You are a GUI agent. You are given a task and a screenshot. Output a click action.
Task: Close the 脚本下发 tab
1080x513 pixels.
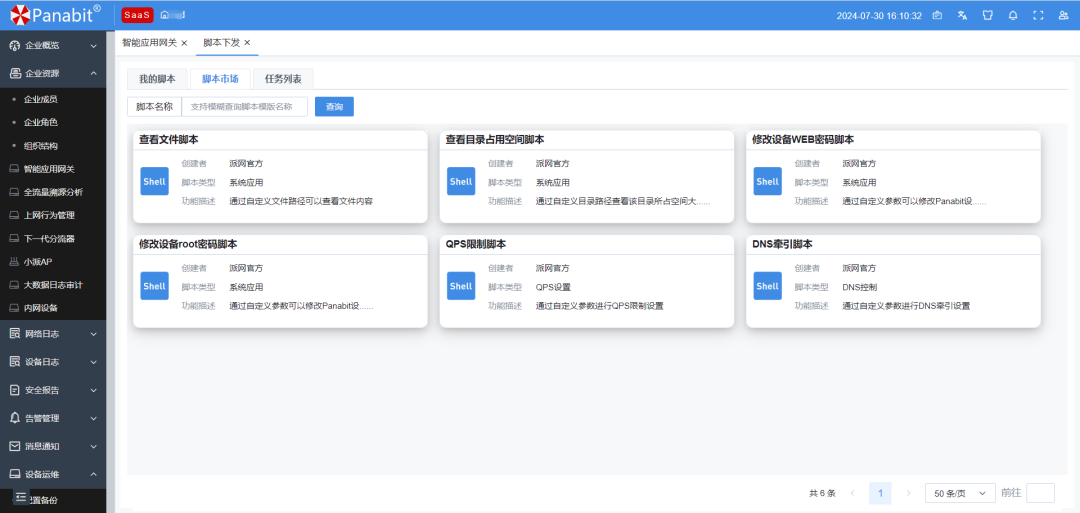[247, 43]
